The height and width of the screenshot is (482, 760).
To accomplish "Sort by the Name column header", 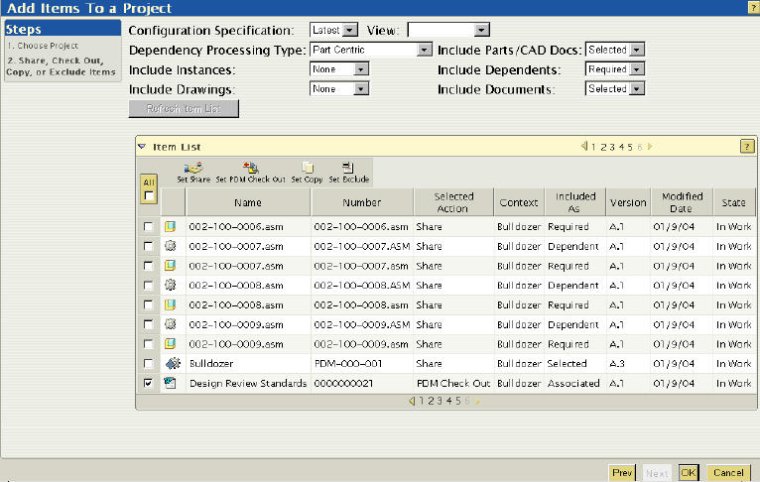I will coord(248,202).
